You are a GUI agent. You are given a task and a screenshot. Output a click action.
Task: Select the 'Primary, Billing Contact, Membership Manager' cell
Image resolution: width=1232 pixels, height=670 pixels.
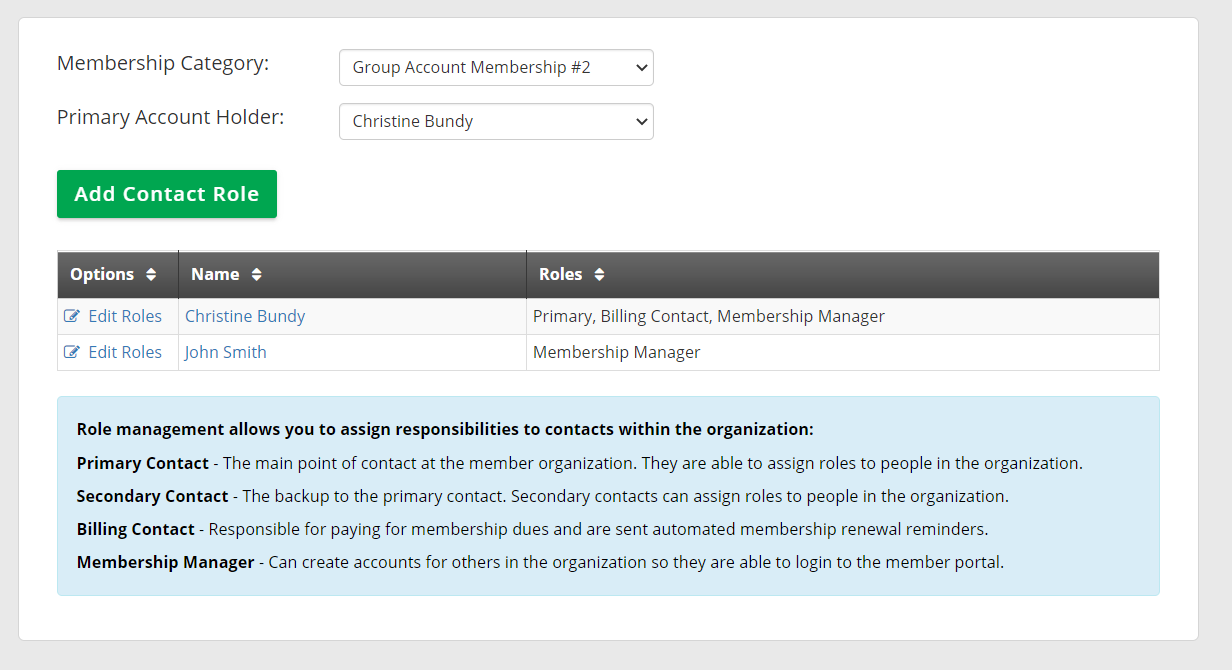coord(842,316)
